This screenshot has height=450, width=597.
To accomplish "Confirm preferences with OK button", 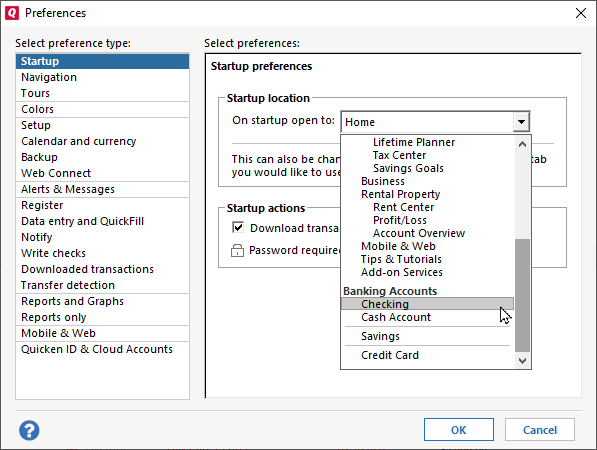I will click(458, 429).
